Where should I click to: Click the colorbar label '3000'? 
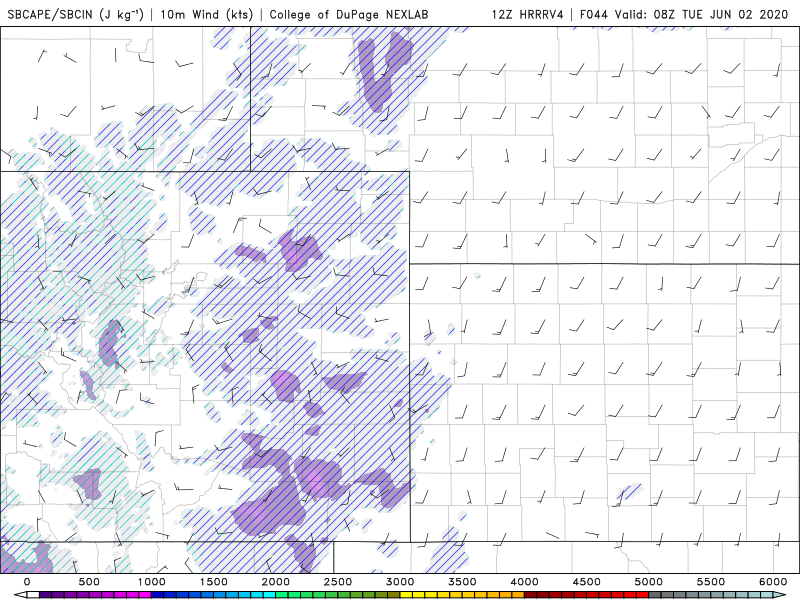click(400, 582)
